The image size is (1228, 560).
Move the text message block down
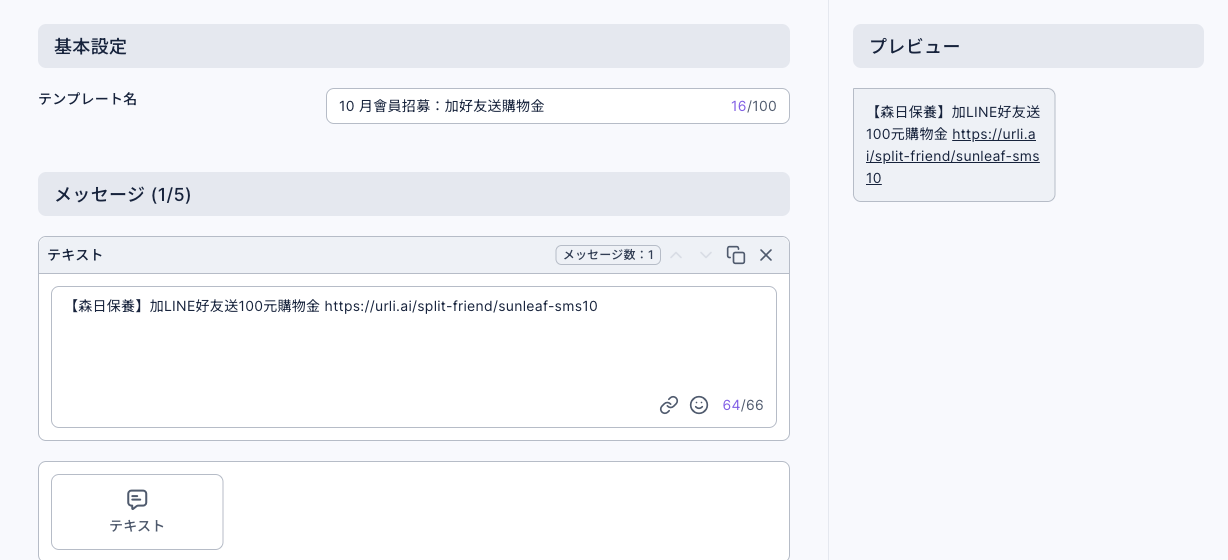pos(706,255)
